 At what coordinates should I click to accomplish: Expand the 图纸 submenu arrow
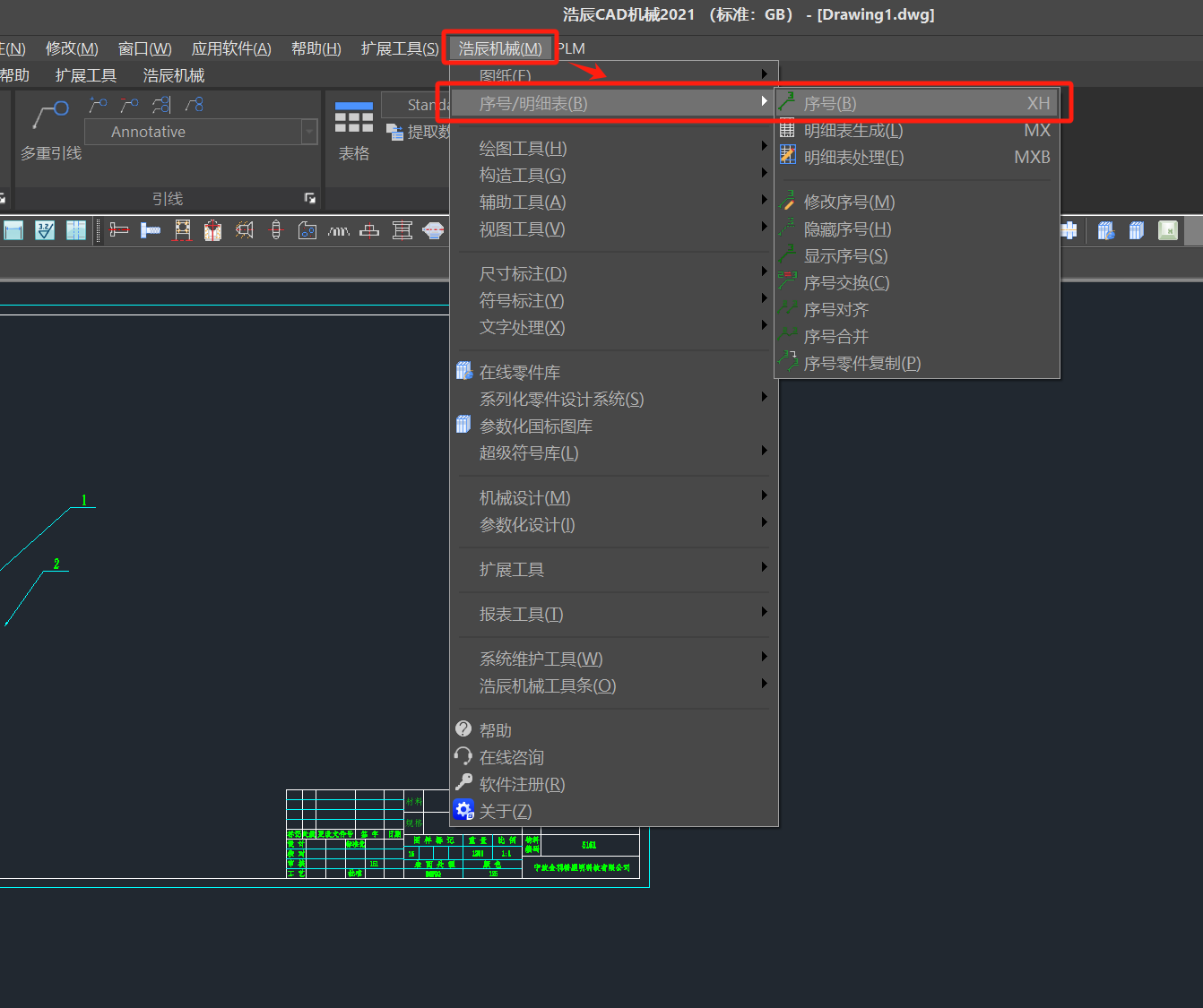pyautogui.click(x=764, y=74)
